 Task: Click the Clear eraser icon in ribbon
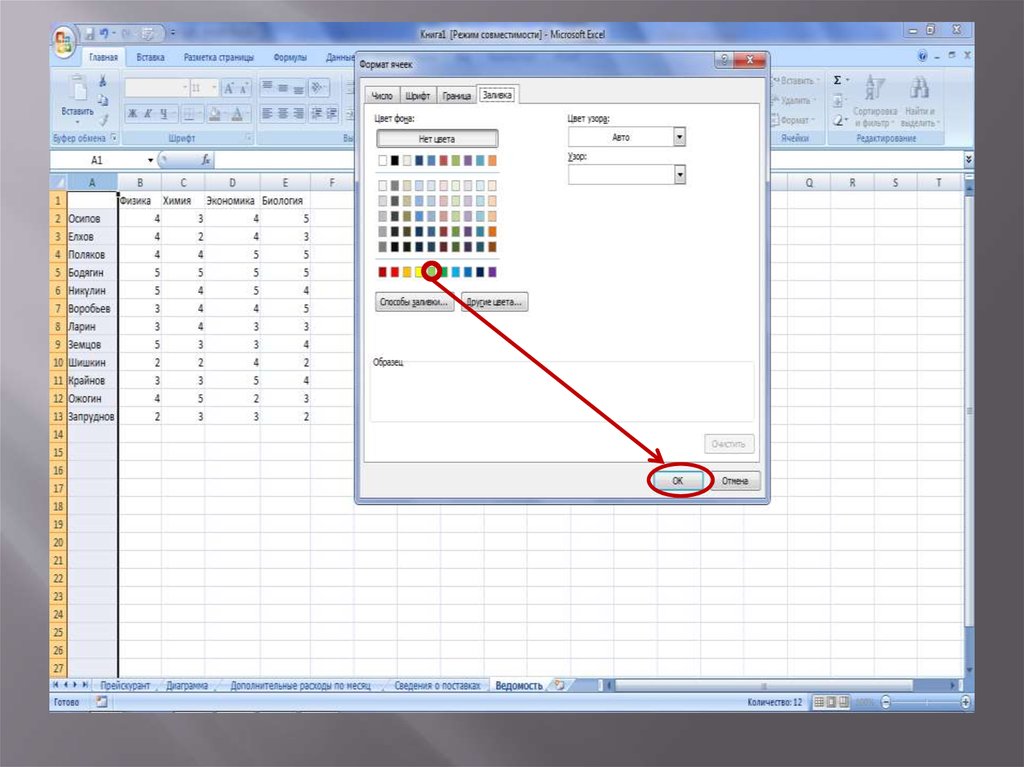pyautogui.click(x=839, y=120)
